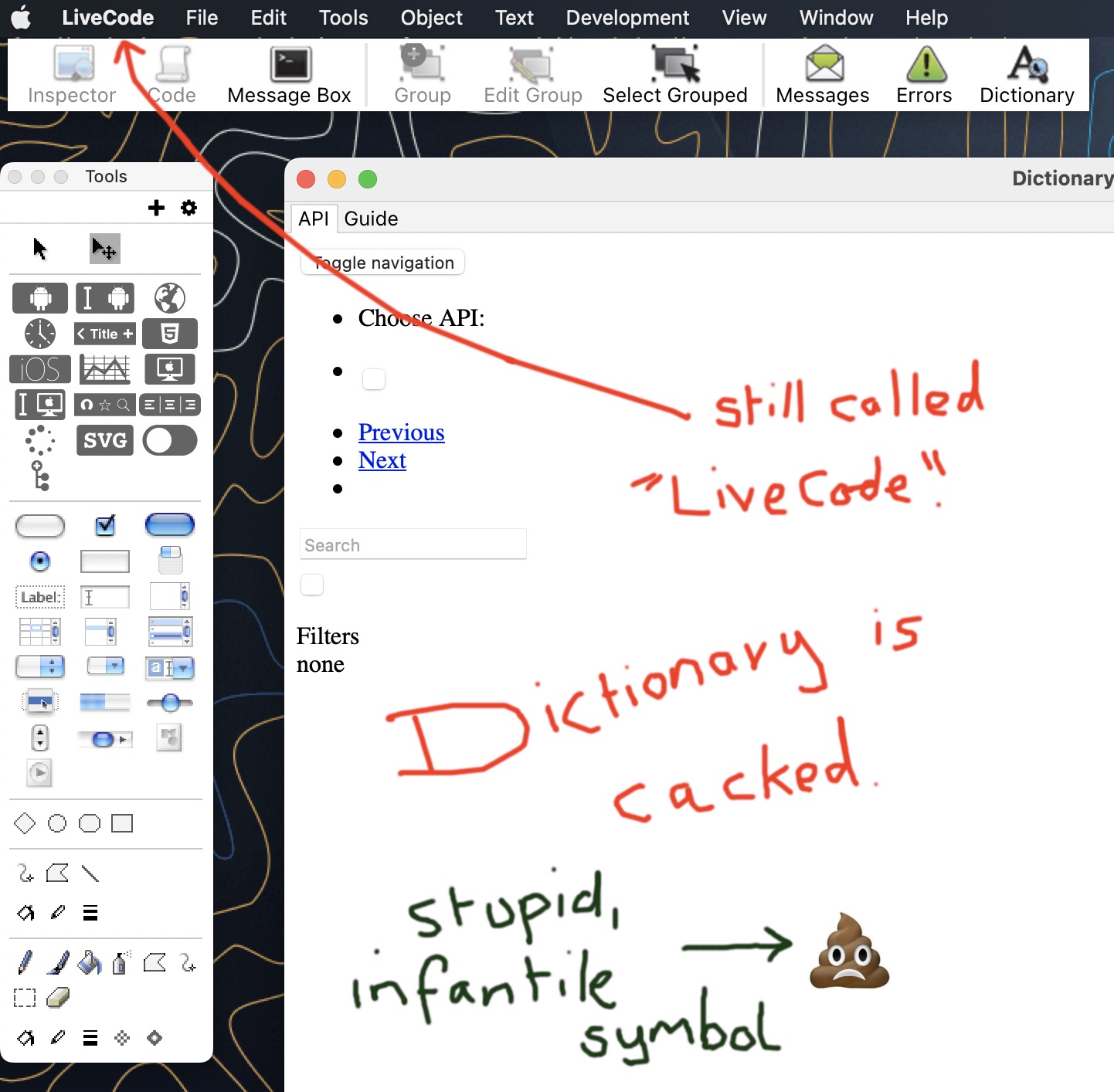Choose the Spinner widget
This screenshot has width=1114, height=1092.
[x=40, y=440]
